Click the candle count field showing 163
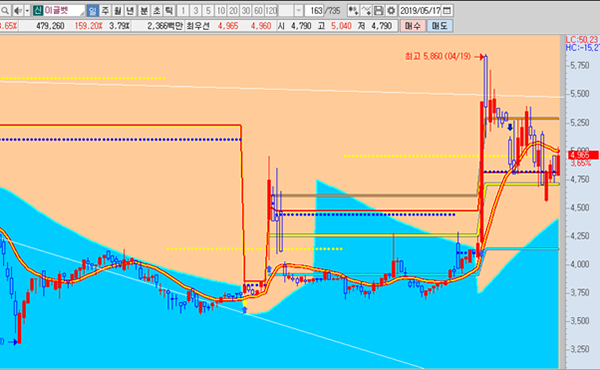This screenshot has height=370, width=600. 315,11
